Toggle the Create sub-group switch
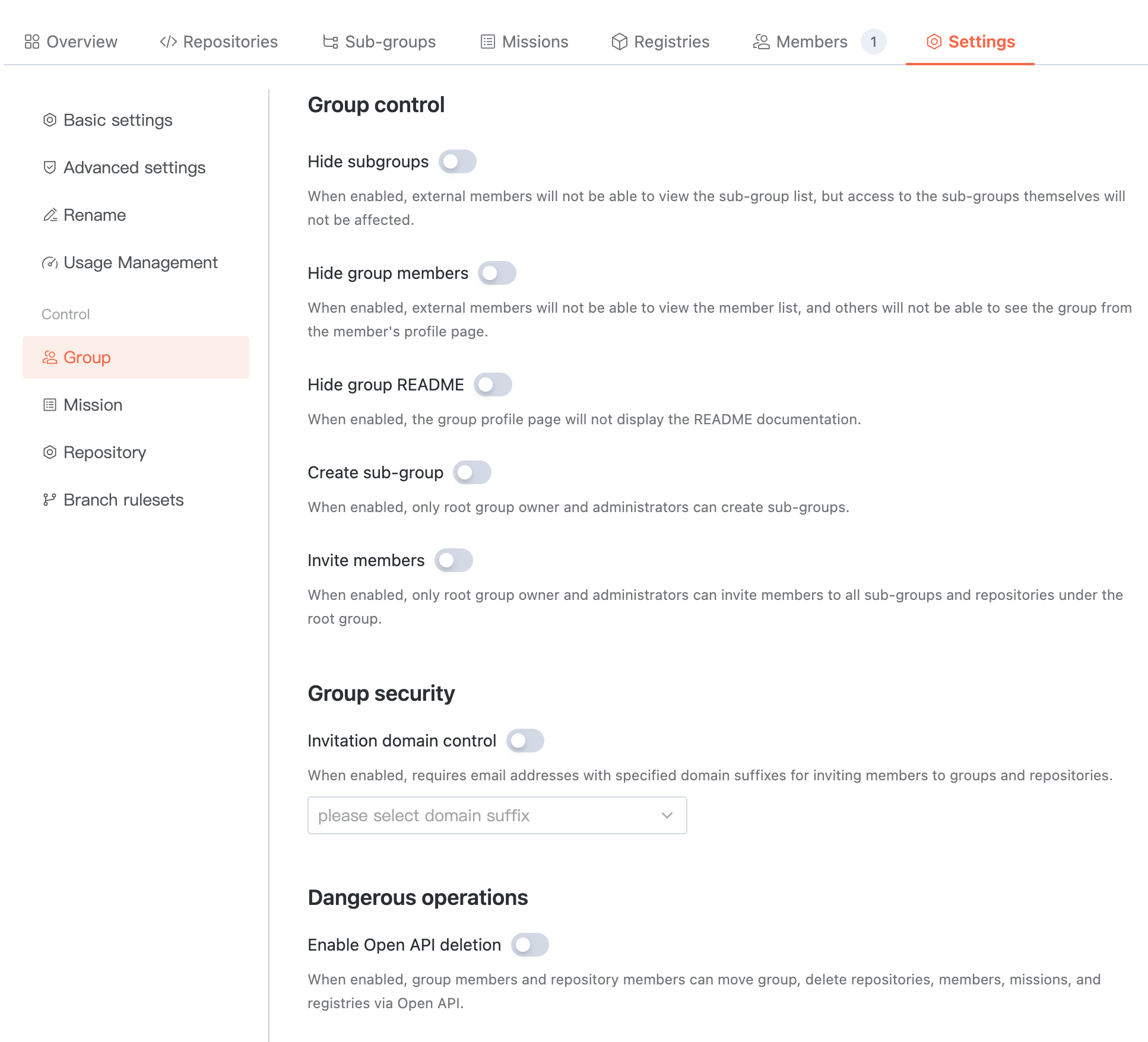The height and width of the screenshot is (1042, 1148). click(472, 472)
